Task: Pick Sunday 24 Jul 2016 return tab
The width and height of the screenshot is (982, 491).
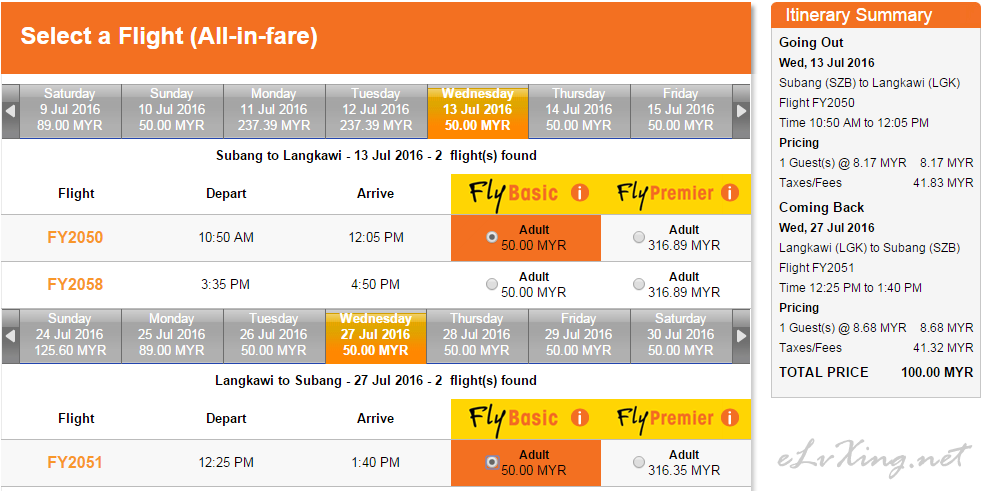Action: [70, 336]
